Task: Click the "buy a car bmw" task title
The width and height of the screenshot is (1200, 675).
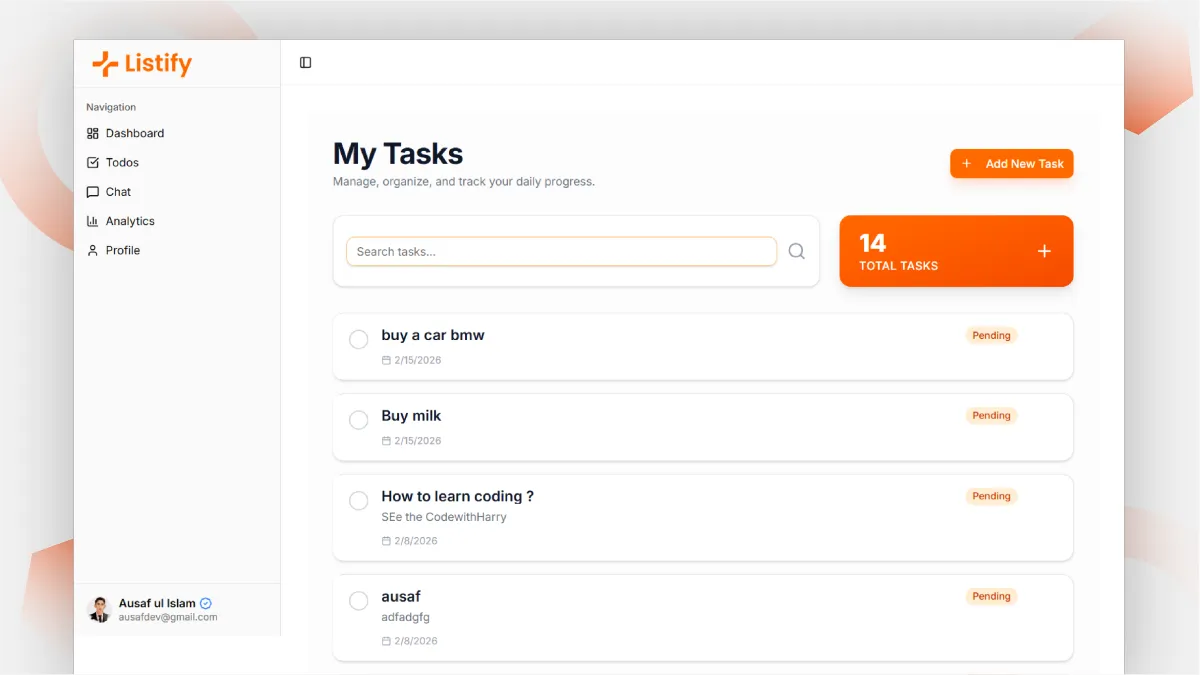Action: pos(433,335)
